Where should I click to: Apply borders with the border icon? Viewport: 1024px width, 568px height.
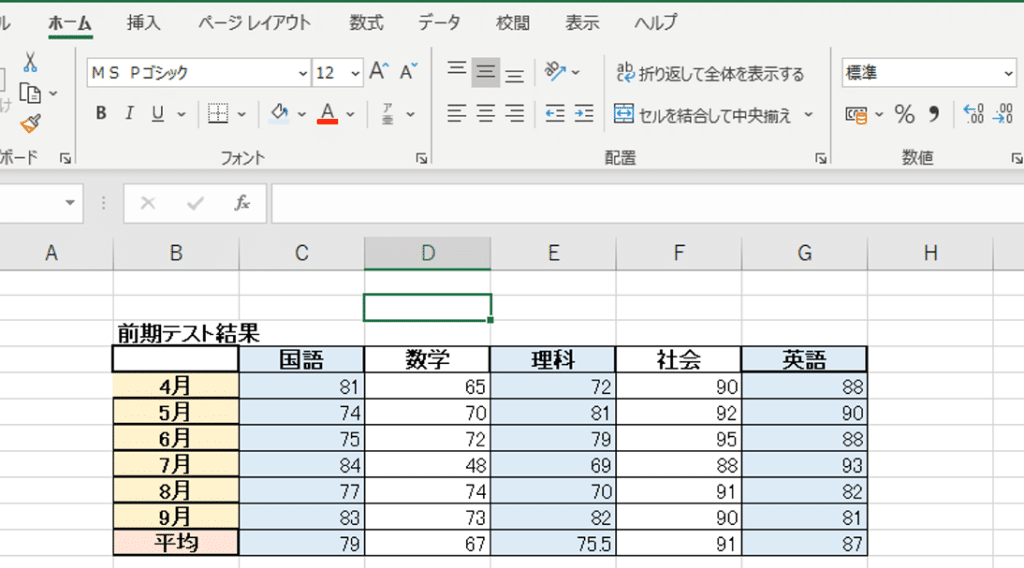point(218,114)
